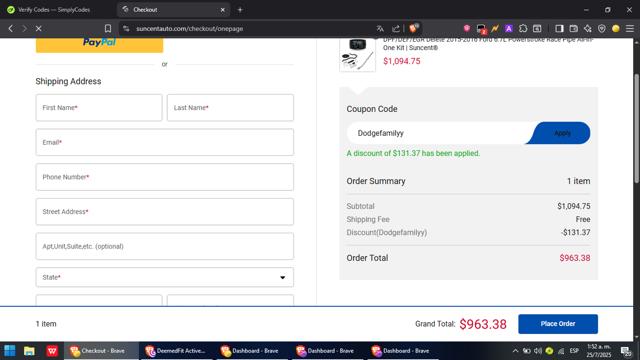Open the pink shield extension icon
The width and height of the screenshot is (640, 360).
point(467,29)
